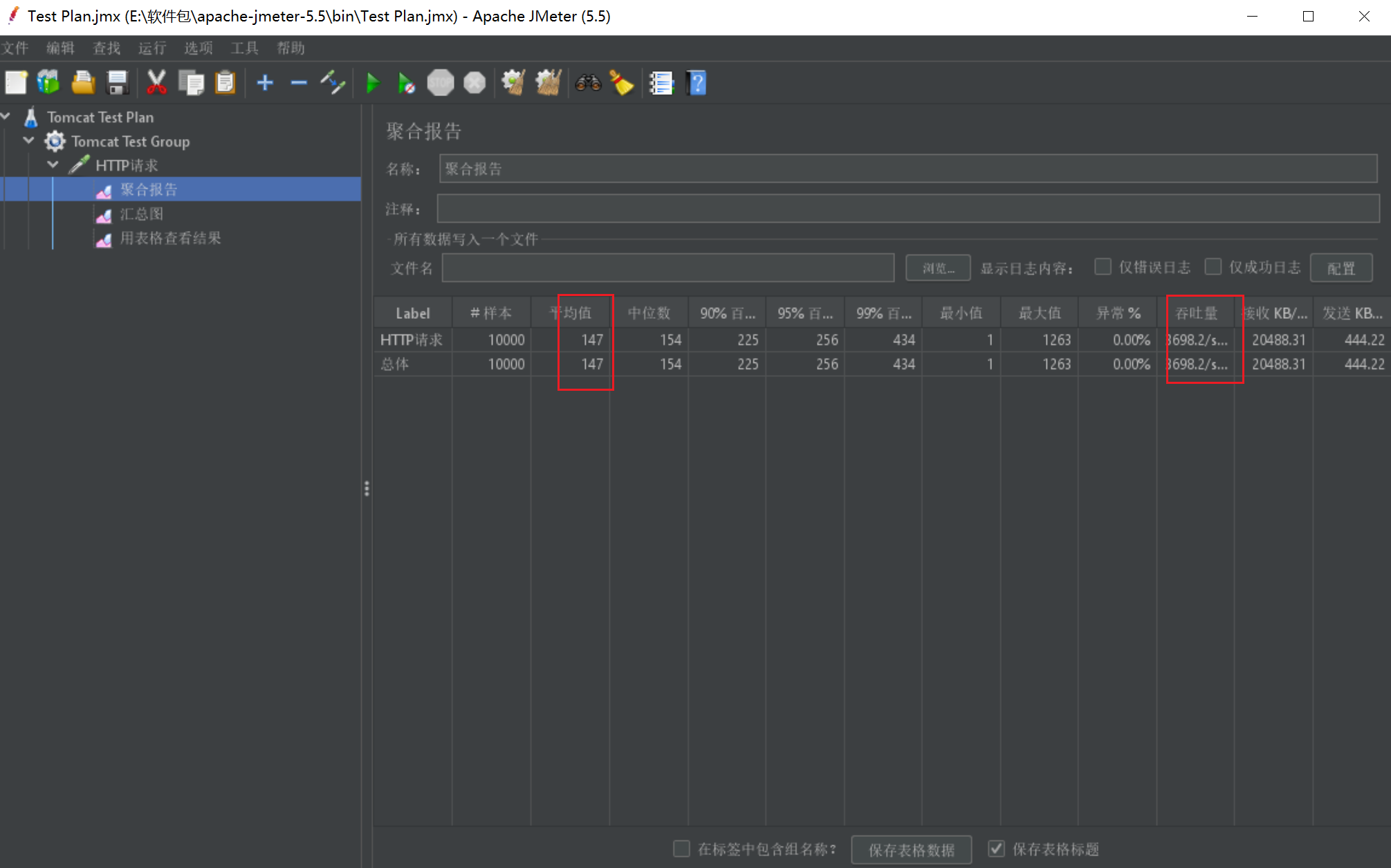Click the Shutdown test icon
This screenshot has width=1391, height=868.
click(475, 83)
